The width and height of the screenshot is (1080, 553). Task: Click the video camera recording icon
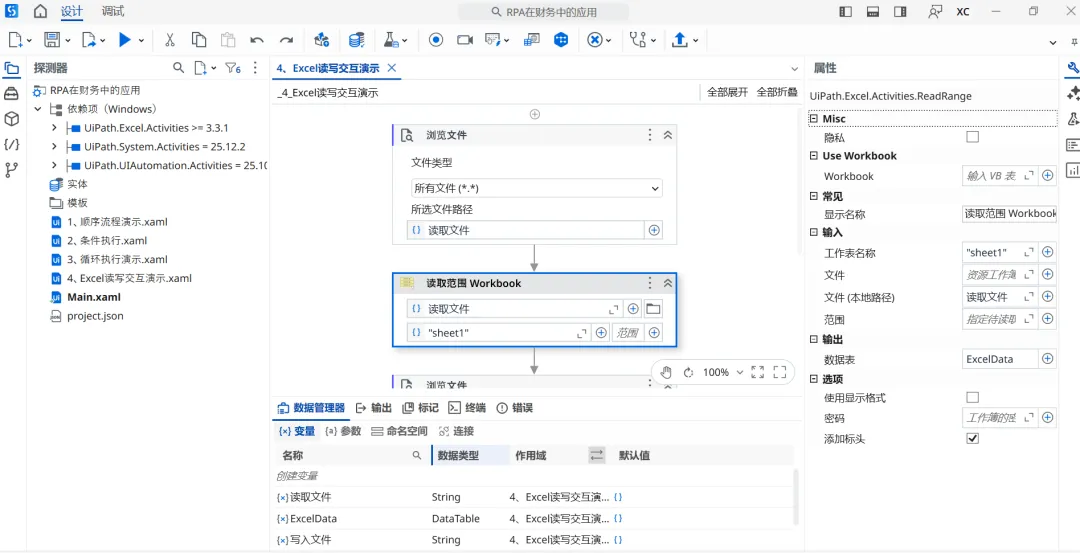tap(465, 40)
